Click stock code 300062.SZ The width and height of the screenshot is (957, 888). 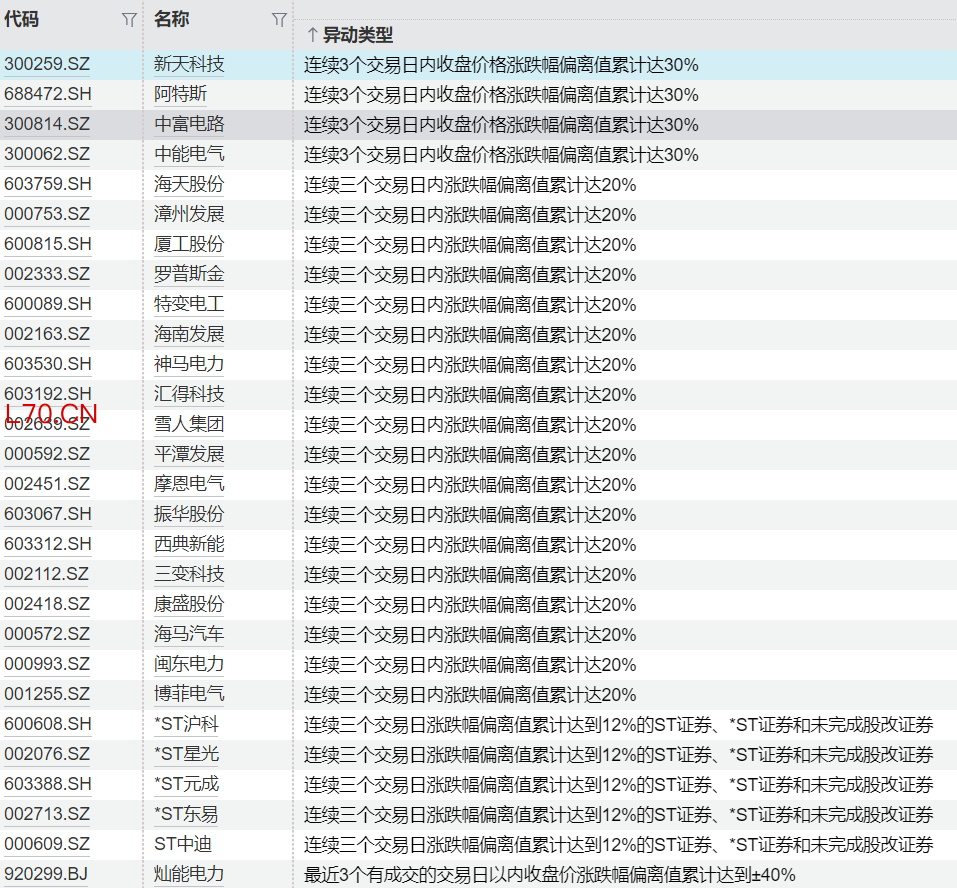47,155
